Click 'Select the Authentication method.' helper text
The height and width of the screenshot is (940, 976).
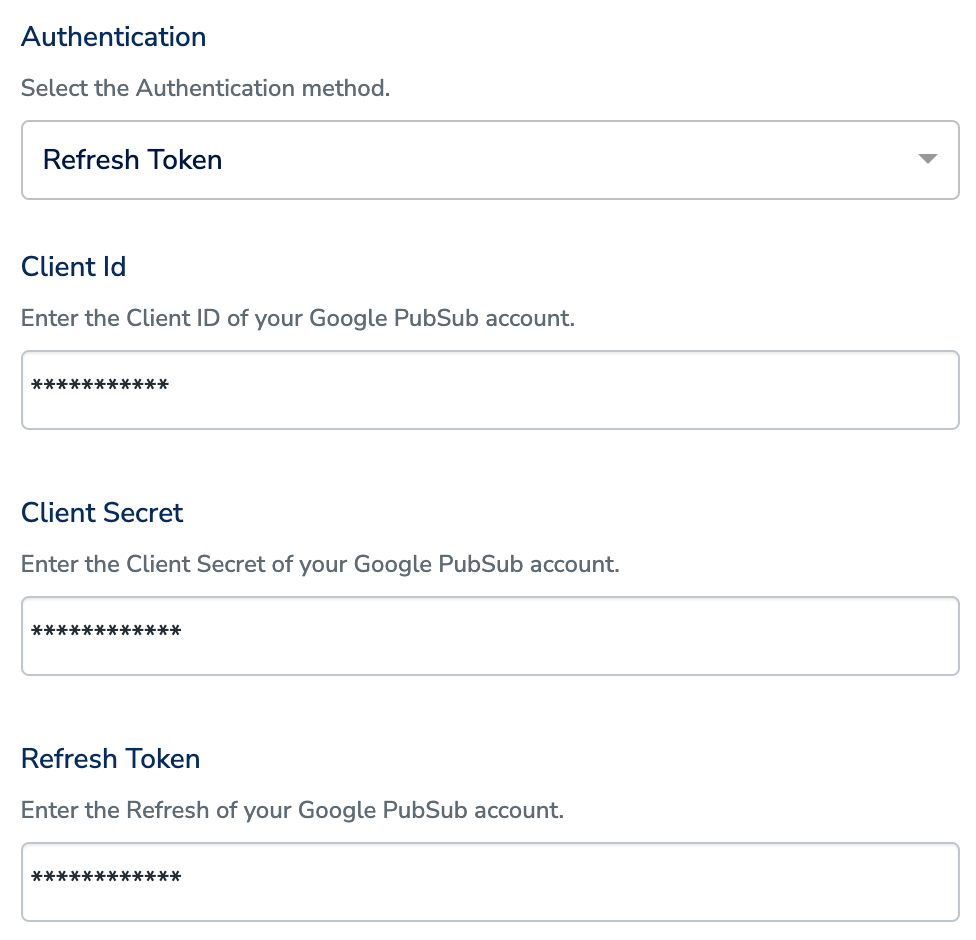click(x=205, y=88)
